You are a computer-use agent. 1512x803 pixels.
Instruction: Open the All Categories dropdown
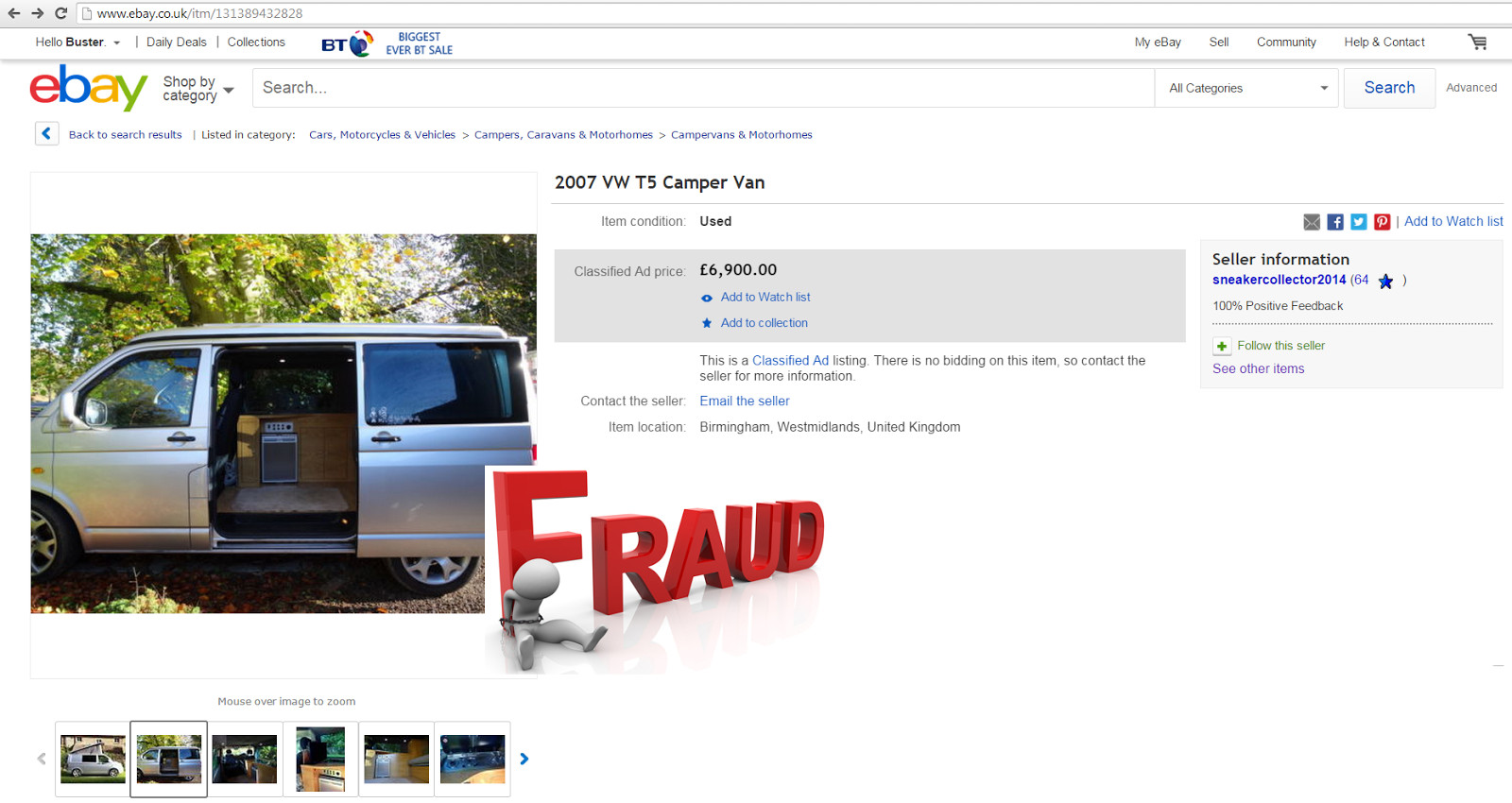[1246, 88]
